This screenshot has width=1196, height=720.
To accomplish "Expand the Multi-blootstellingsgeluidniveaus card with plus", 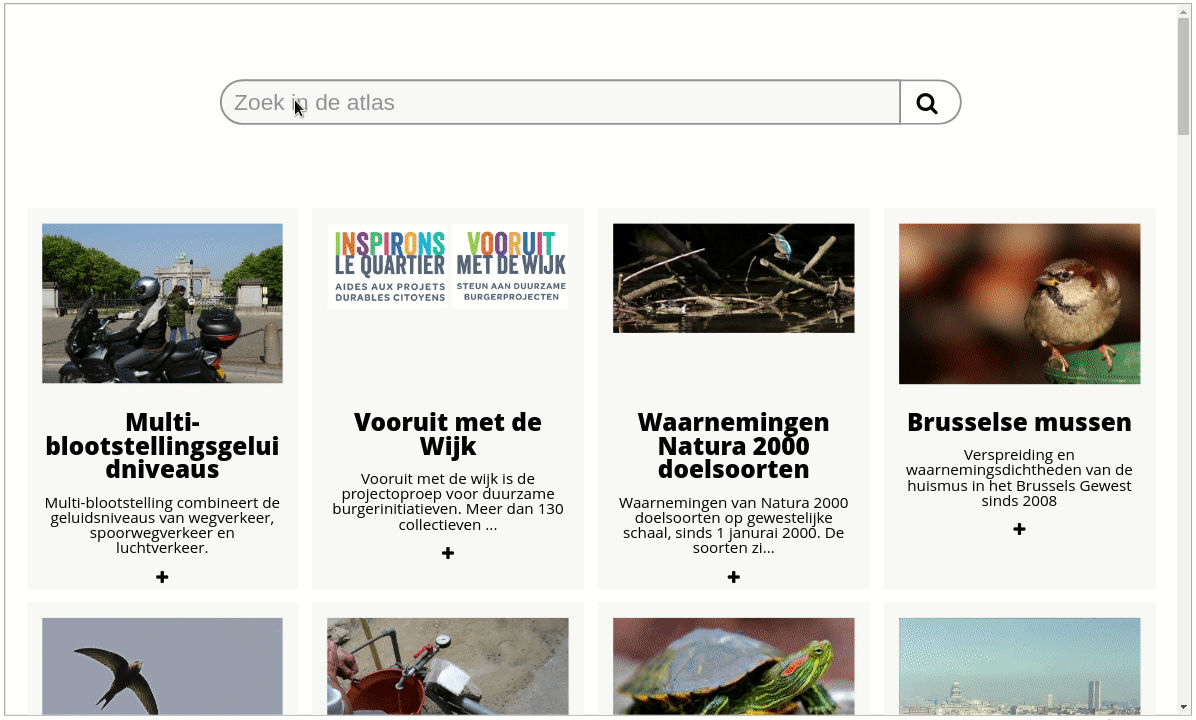I will click(x=161, y=576).
